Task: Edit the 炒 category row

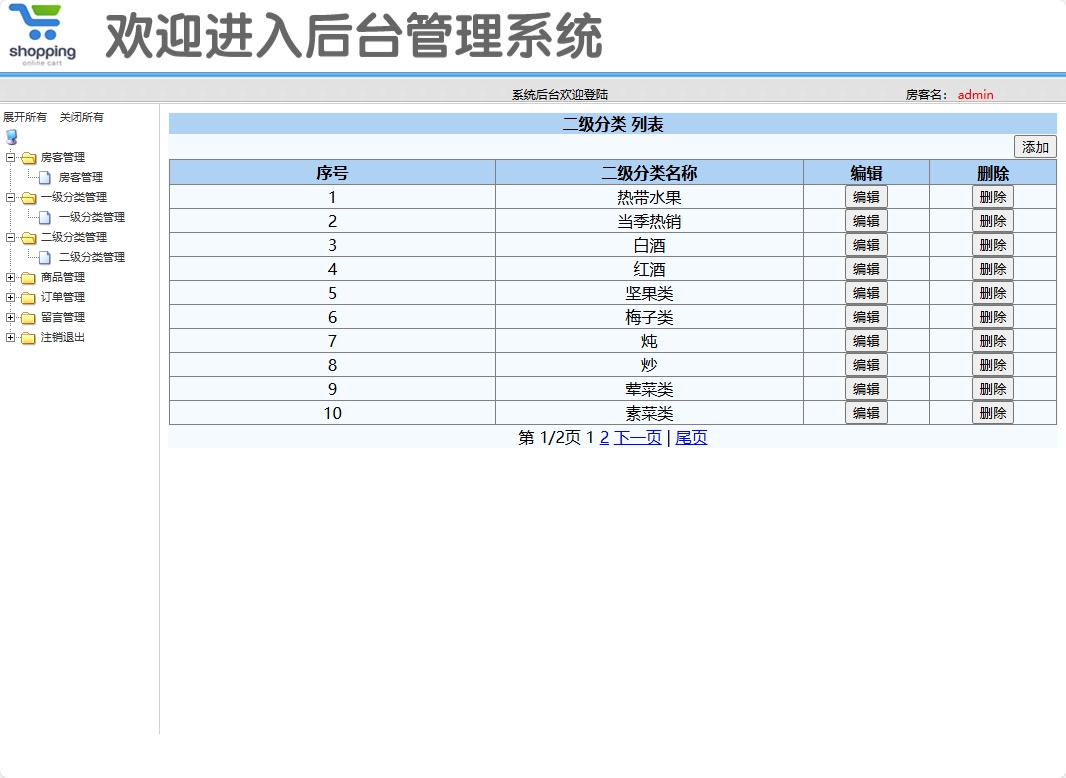Action: (x=866, y=365)
